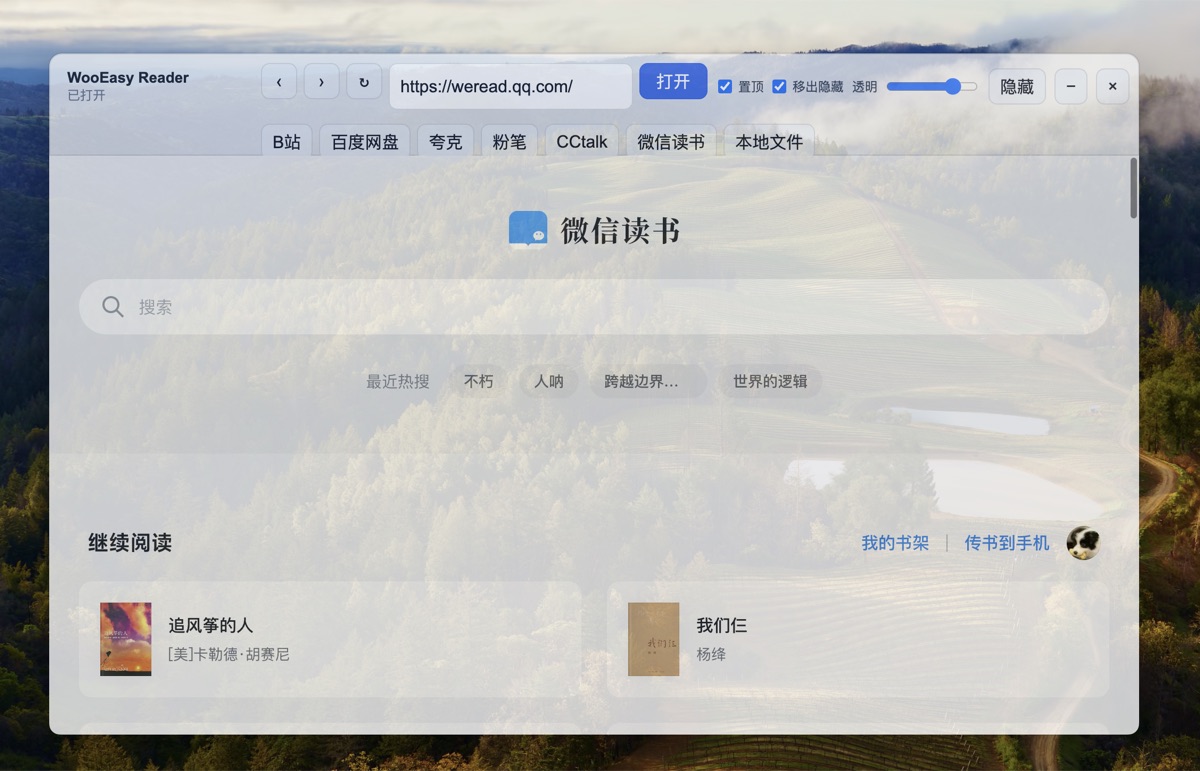
Task: Select the hot search 不朽
Action: coord(479,381)
